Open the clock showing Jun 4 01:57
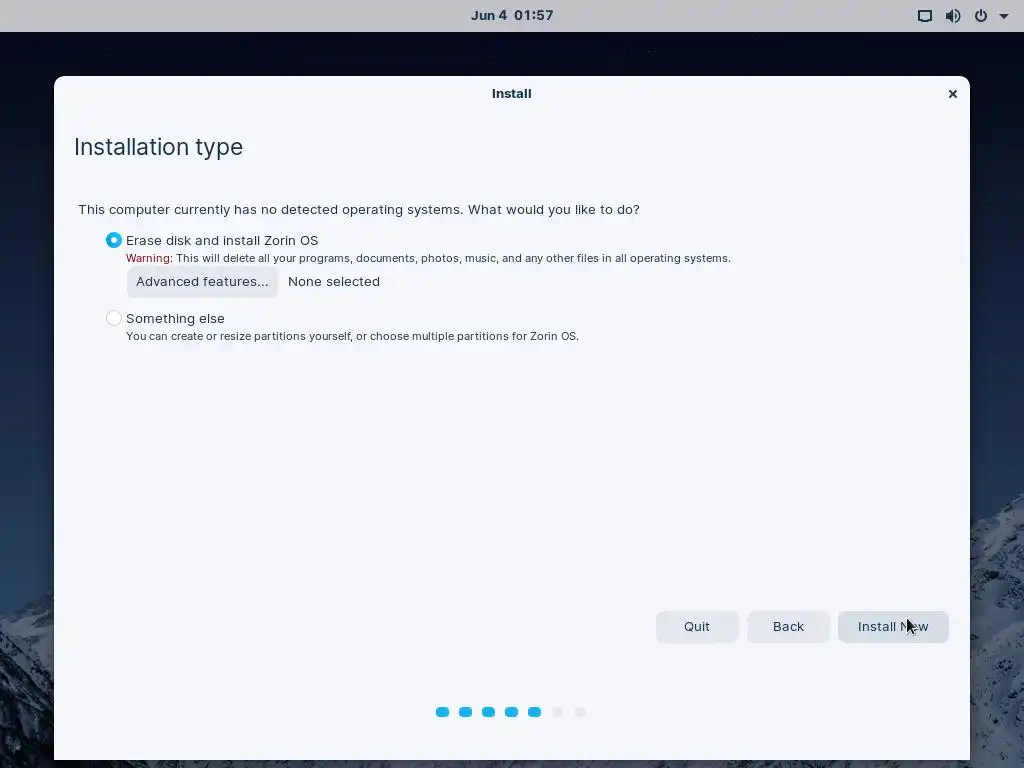1024x768 pixels. coord(512,15)
